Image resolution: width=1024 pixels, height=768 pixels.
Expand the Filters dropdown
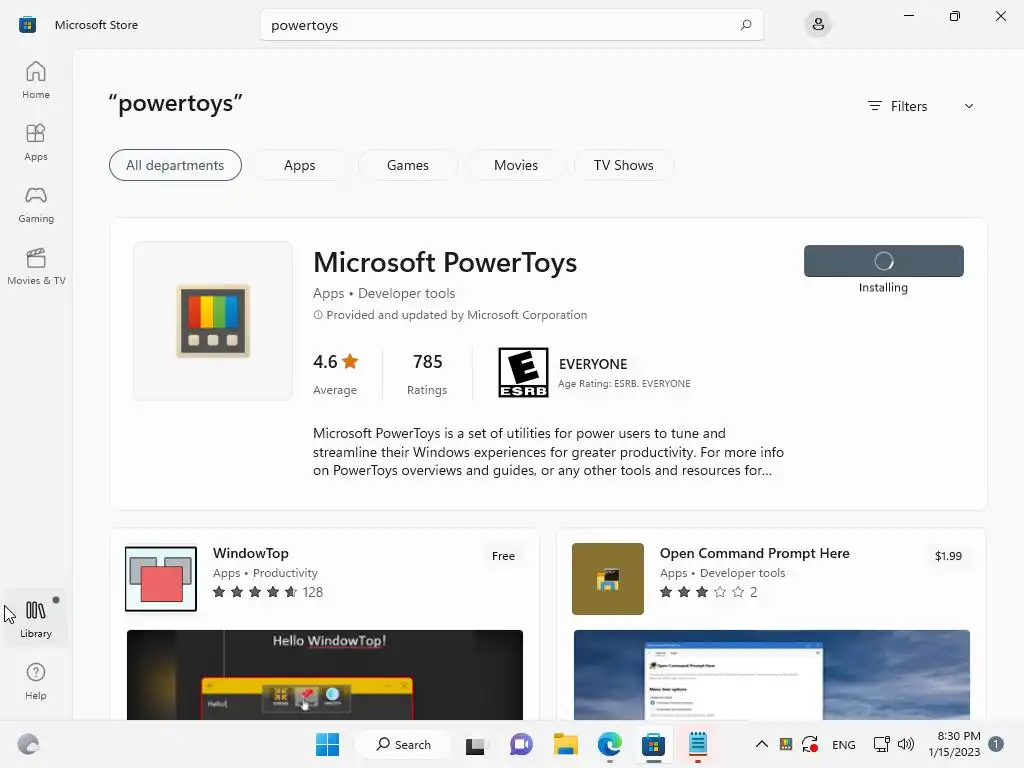pyautogui.click(x=920, y=106)
